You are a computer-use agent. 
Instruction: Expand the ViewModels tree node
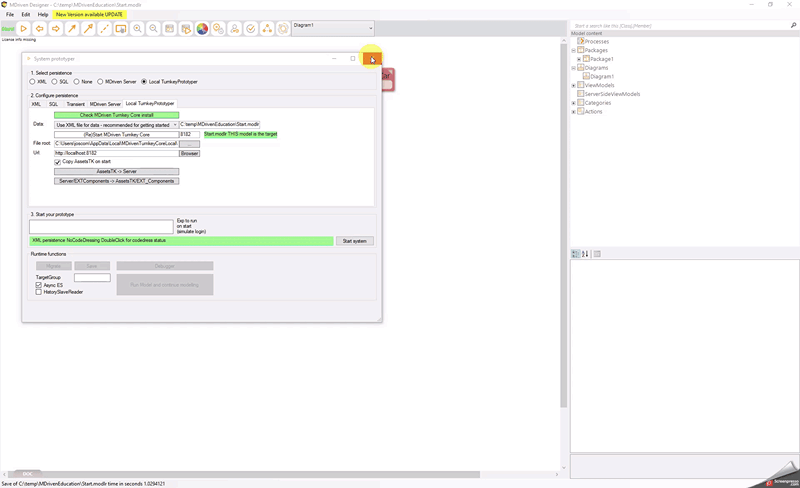573,85
